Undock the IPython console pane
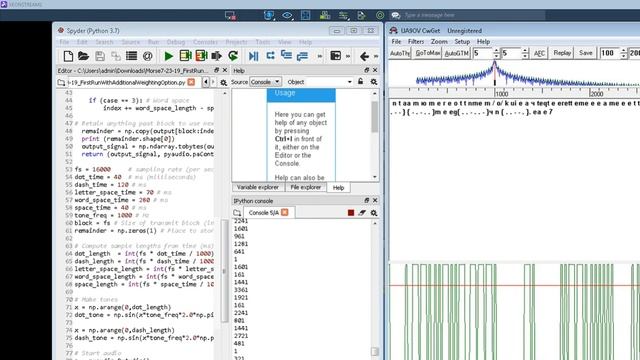The height and width of the screenshot is (360, 640). point(366,200)
